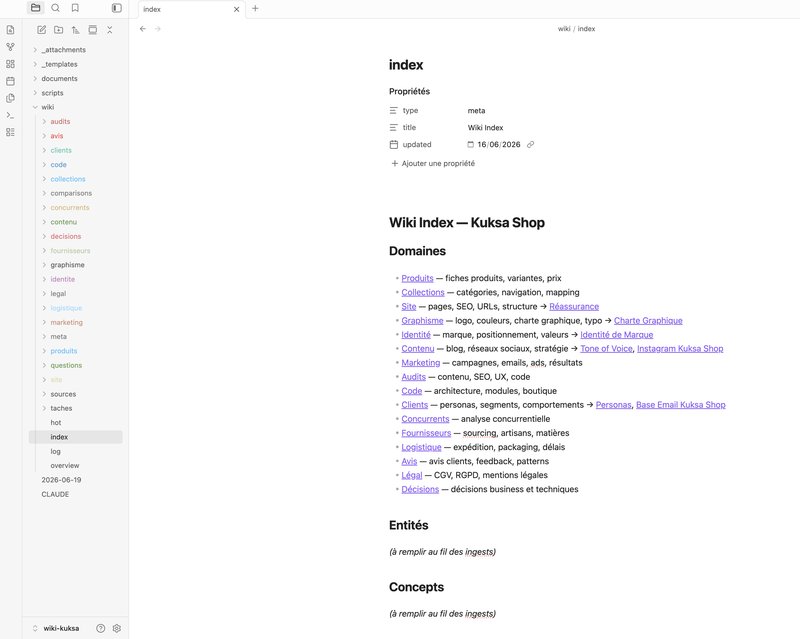Click the Propriétés heading

click(x=409, y=91)
